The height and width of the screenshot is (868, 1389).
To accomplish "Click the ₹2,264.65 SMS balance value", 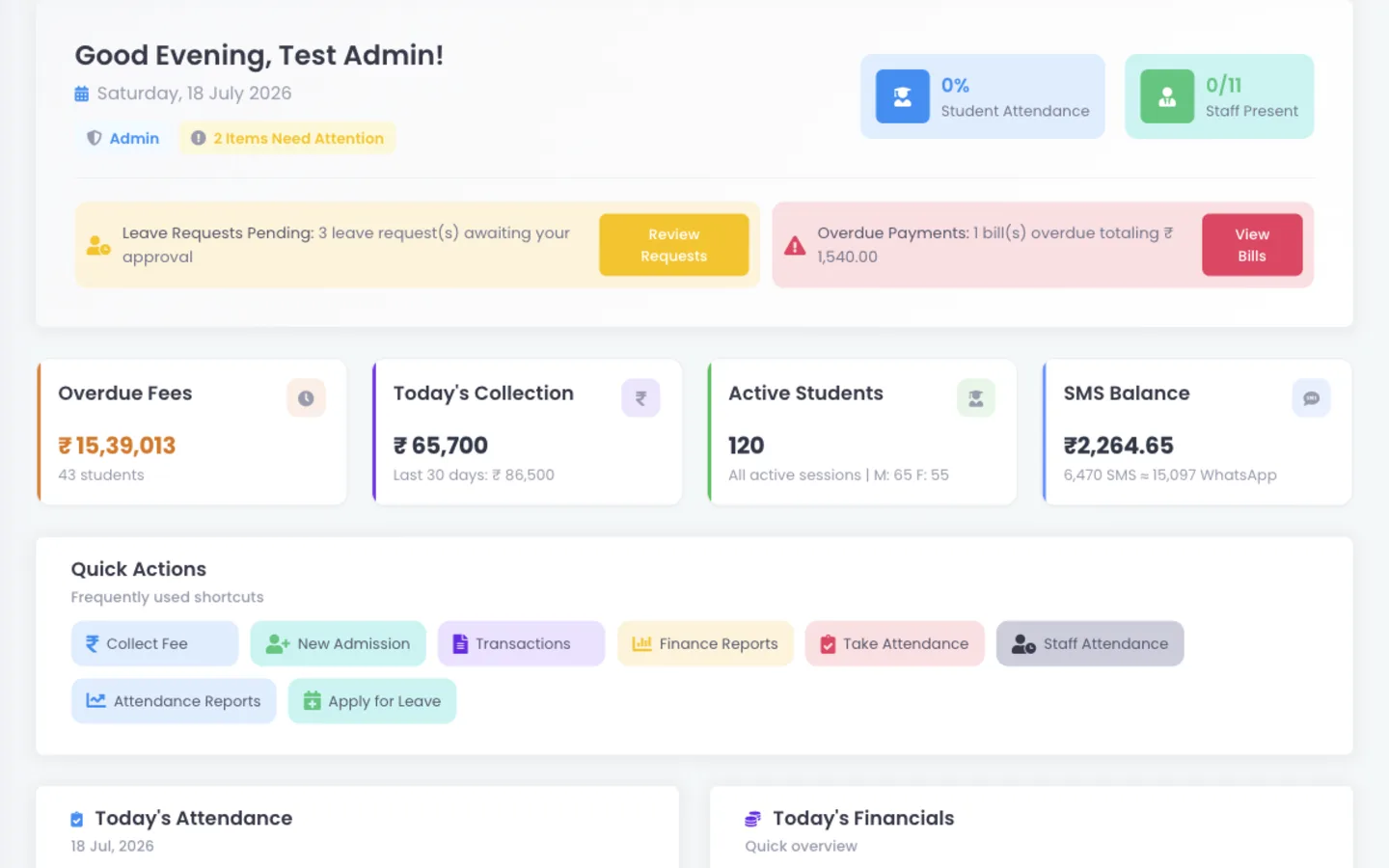I will (x=1119, y=446).
